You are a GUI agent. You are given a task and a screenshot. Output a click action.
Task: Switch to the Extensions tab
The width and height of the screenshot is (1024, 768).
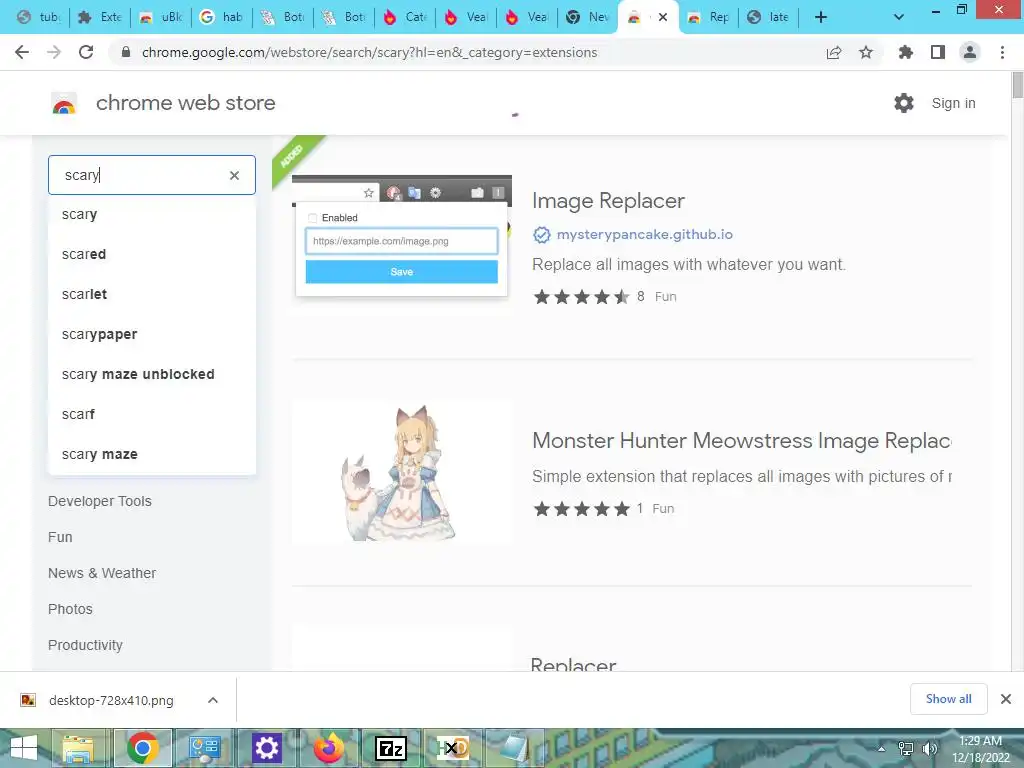(100, 17)
